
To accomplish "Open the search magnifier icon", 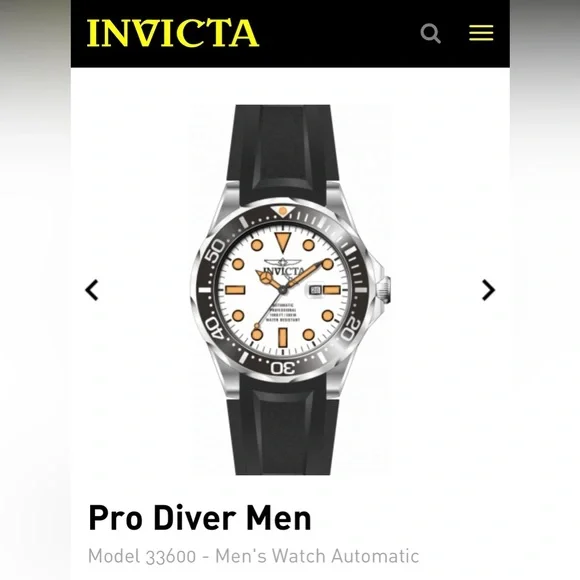I will tap(431, 34).
